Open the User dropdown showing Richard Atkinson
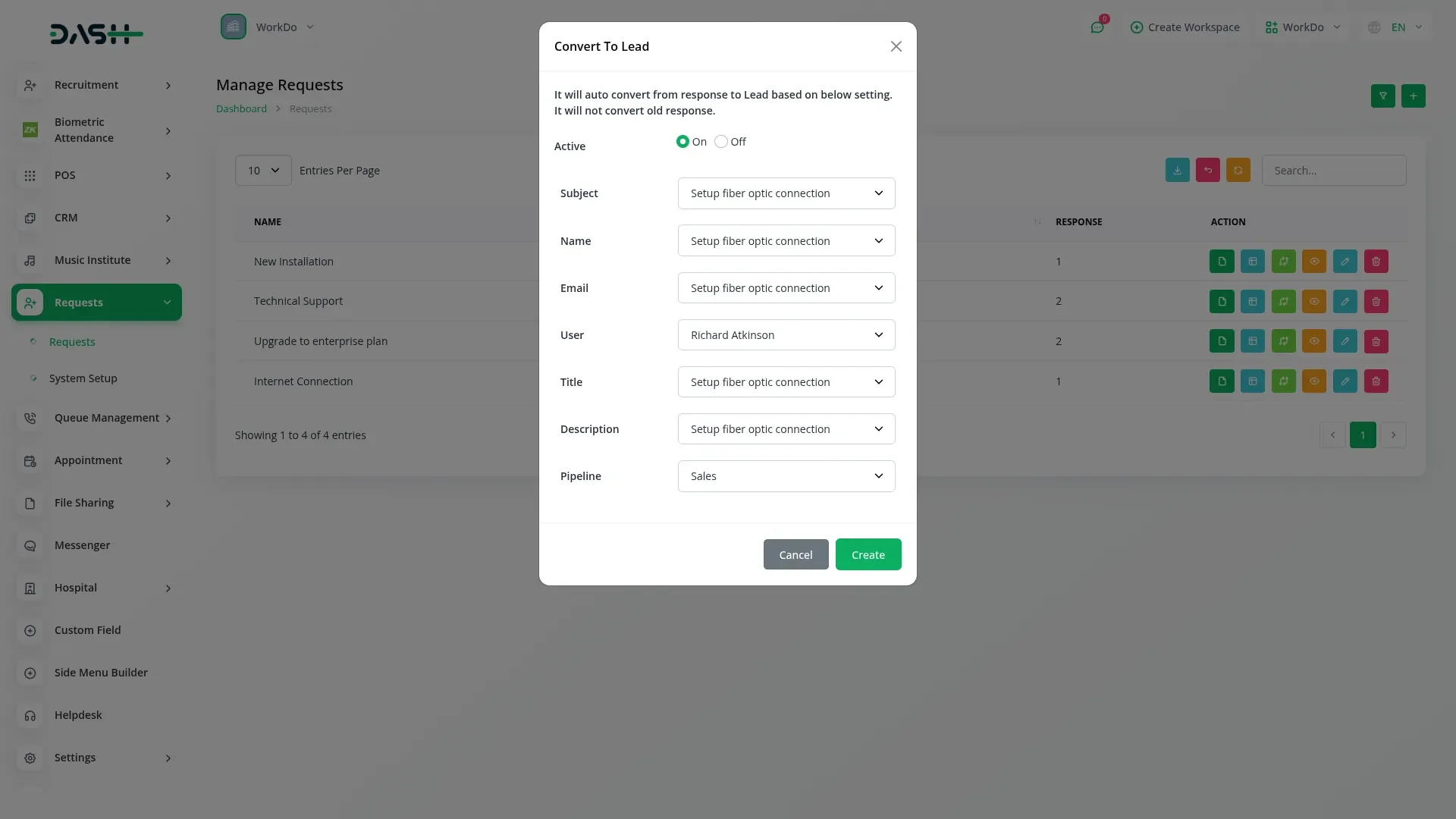This screenshot has height=819, width=1456. [x=786, y=335]
